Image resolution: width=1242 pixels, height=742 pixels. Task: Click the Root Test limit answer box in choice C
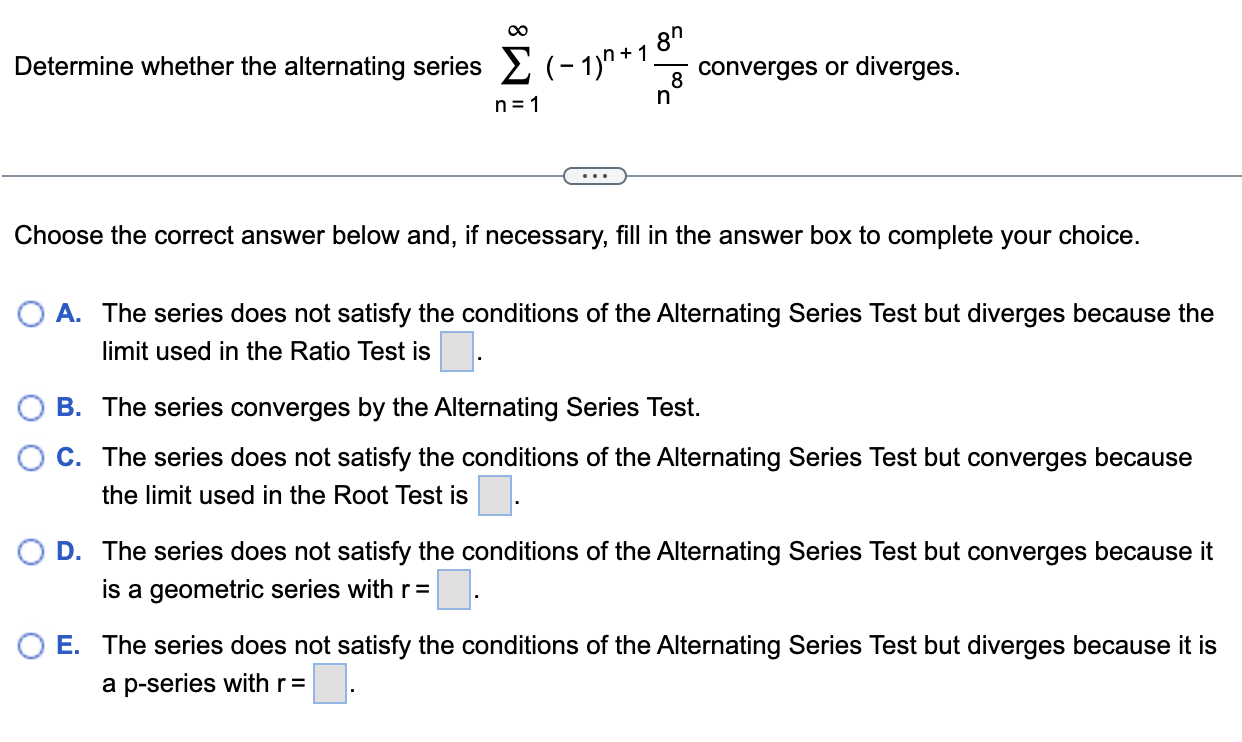coord(494,495)
